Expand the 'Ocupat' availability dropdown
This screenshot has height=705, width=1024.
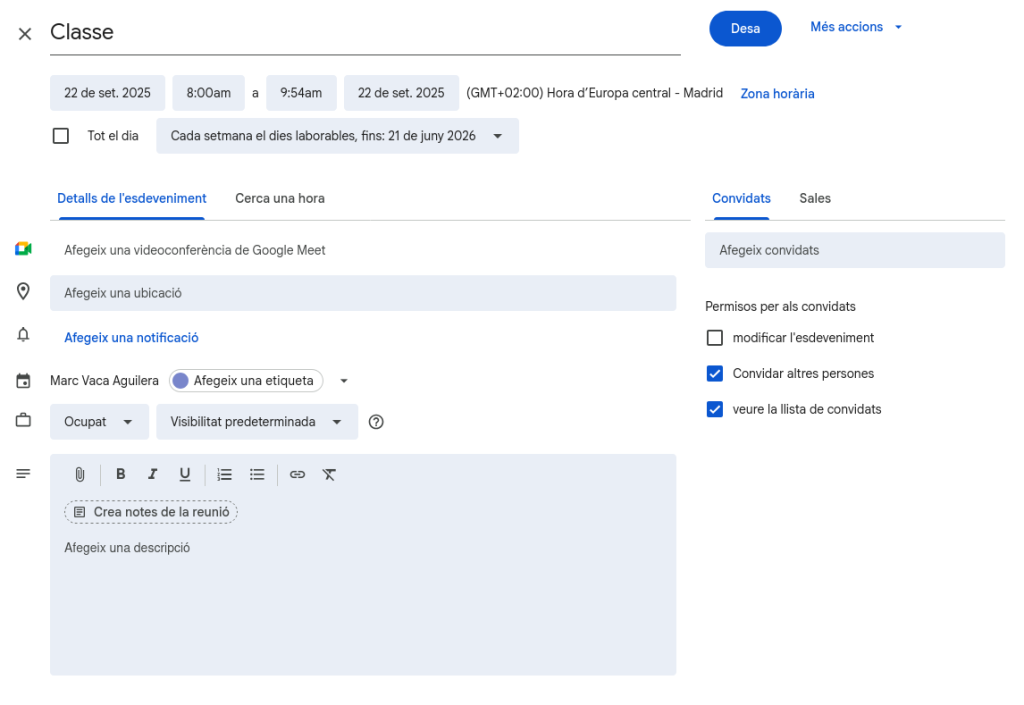(x=99, y=422)
